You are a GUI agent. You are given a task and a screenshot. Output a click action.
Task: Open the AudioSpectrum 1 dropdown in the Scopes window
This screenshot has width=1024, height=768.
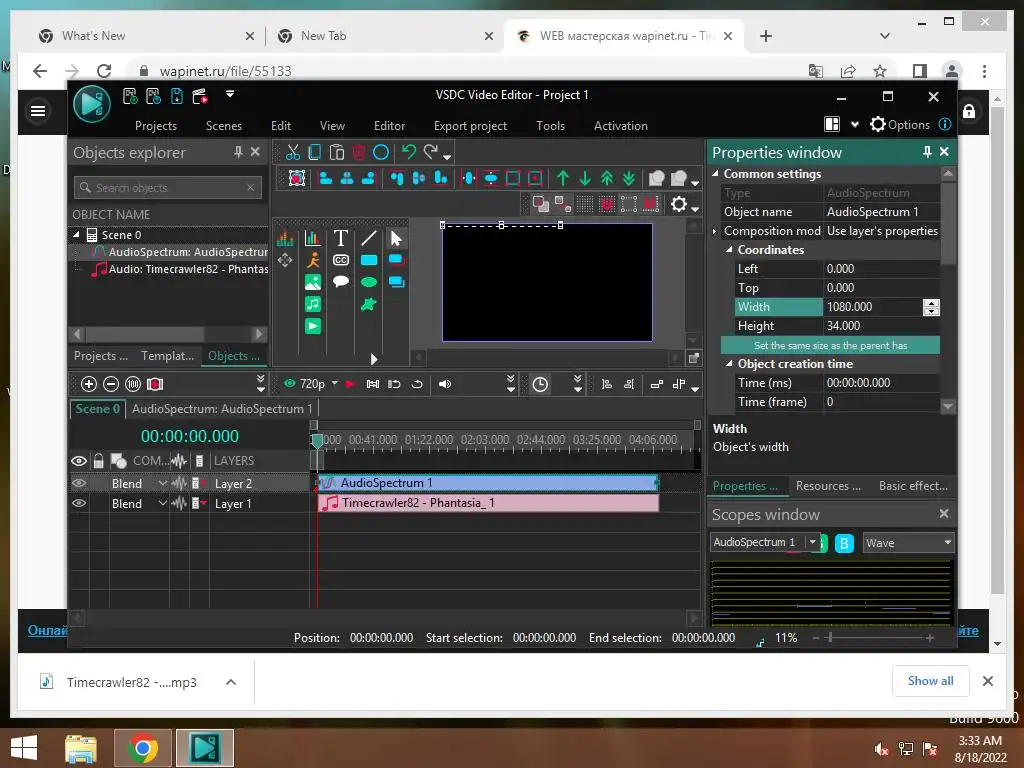[x=812, y=542]
